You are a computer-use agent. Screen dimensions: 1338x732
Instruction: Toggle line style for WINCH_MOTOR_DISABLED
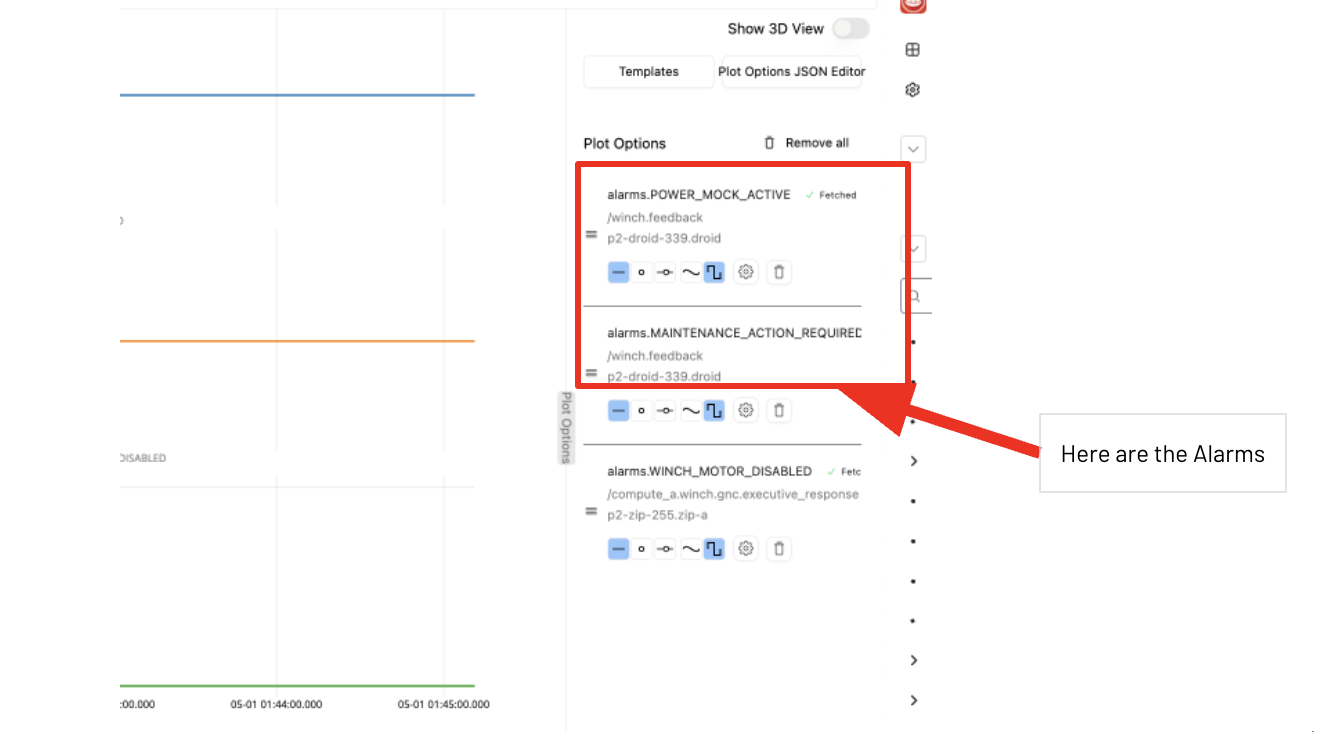click(618, 549)
